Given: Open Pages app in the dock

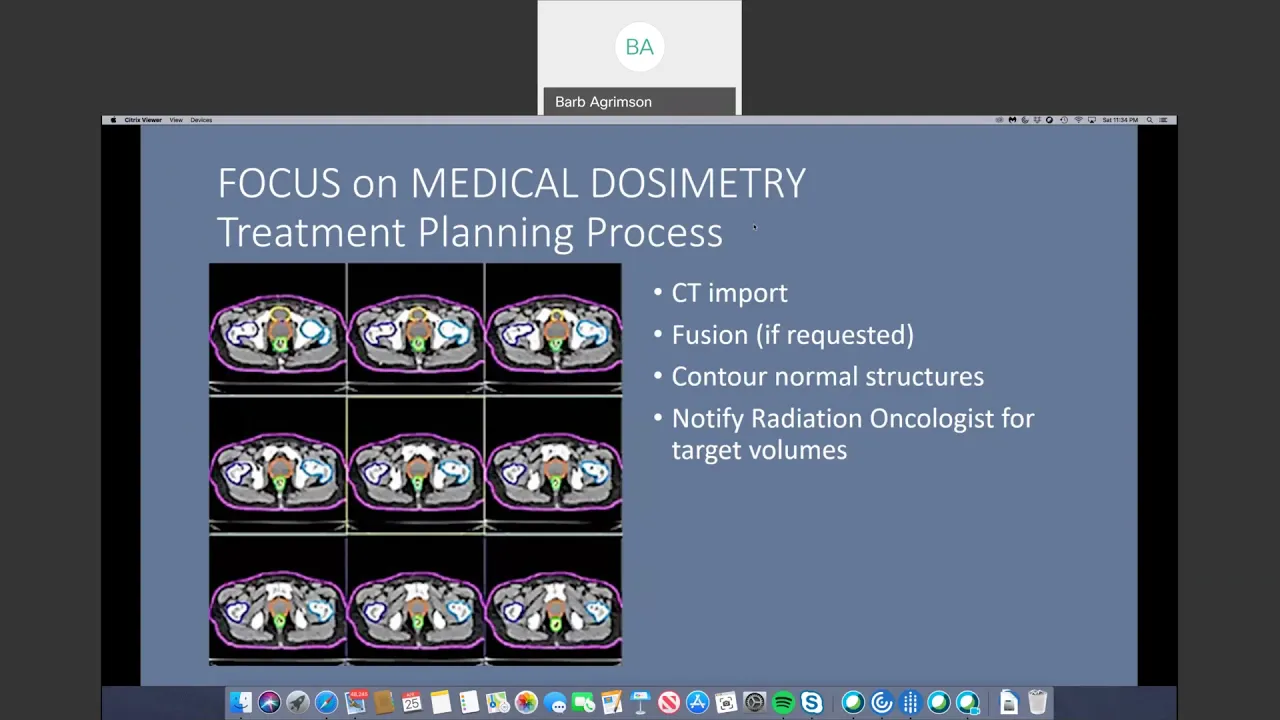Looking at the screenshot, I should (612, 703).
